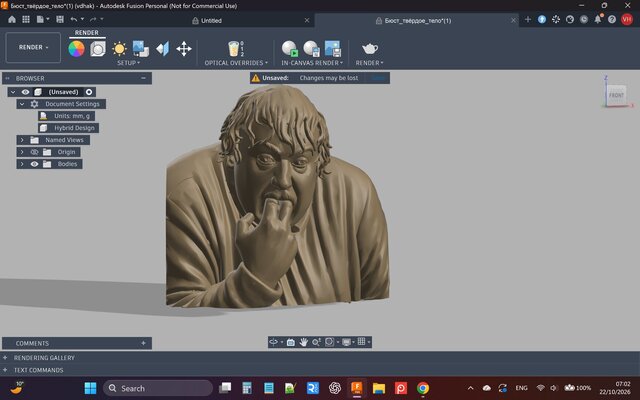Viewport: 640px width, 400px height.
Task: Click the Optical Overrides glass icon
Action: [x=236, y=49]
